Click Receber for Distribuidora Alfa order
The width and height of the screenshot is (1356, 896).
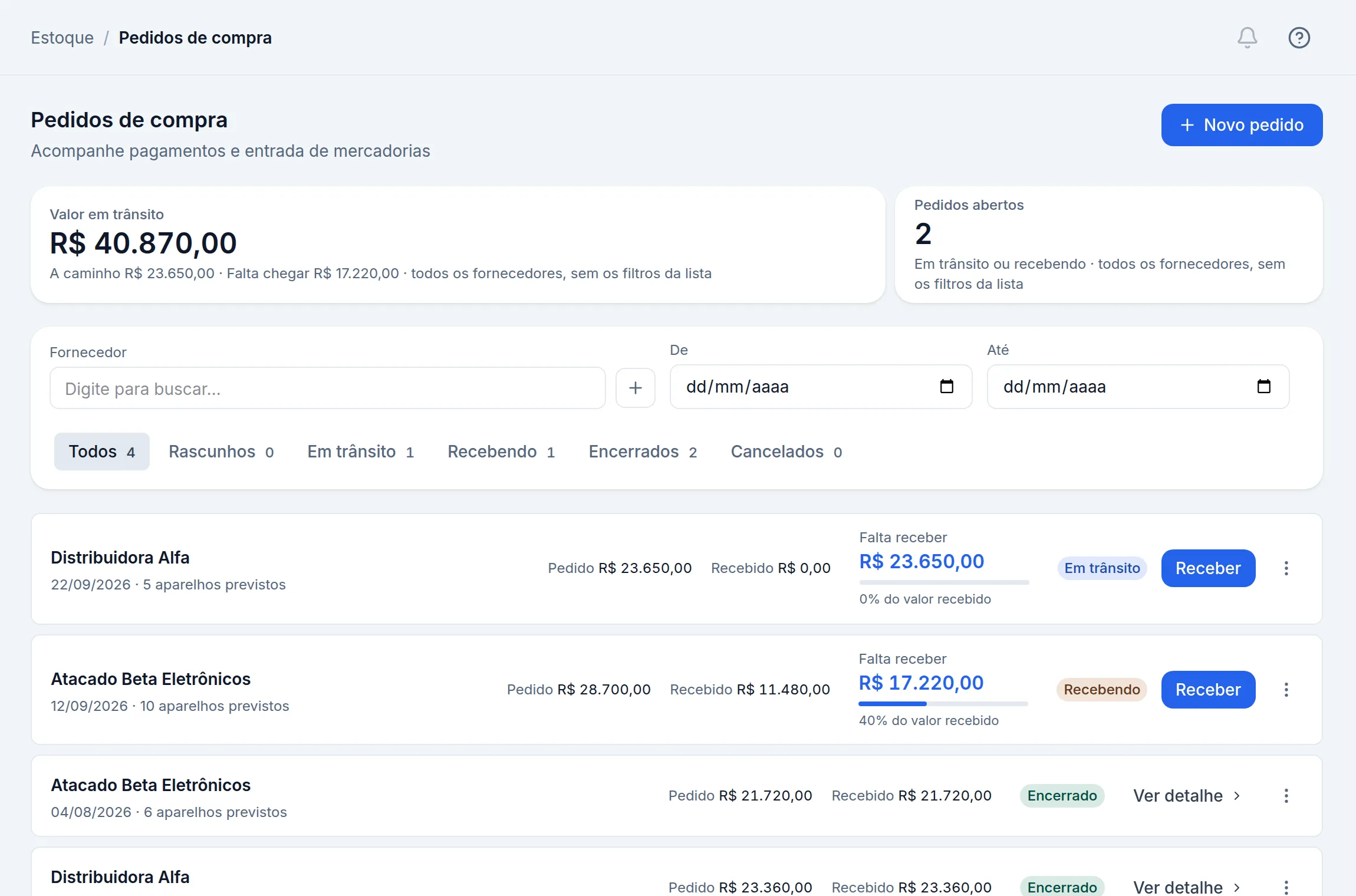tap(1208, 568)
